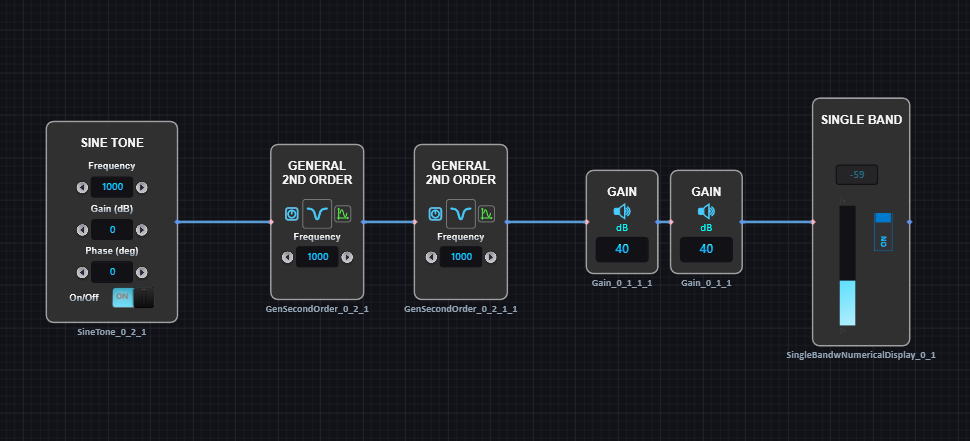The width and height of the screenshot is (970, 441).
Task: Click label GenSecondOrder_0_2_1
Action: (317, 309)
